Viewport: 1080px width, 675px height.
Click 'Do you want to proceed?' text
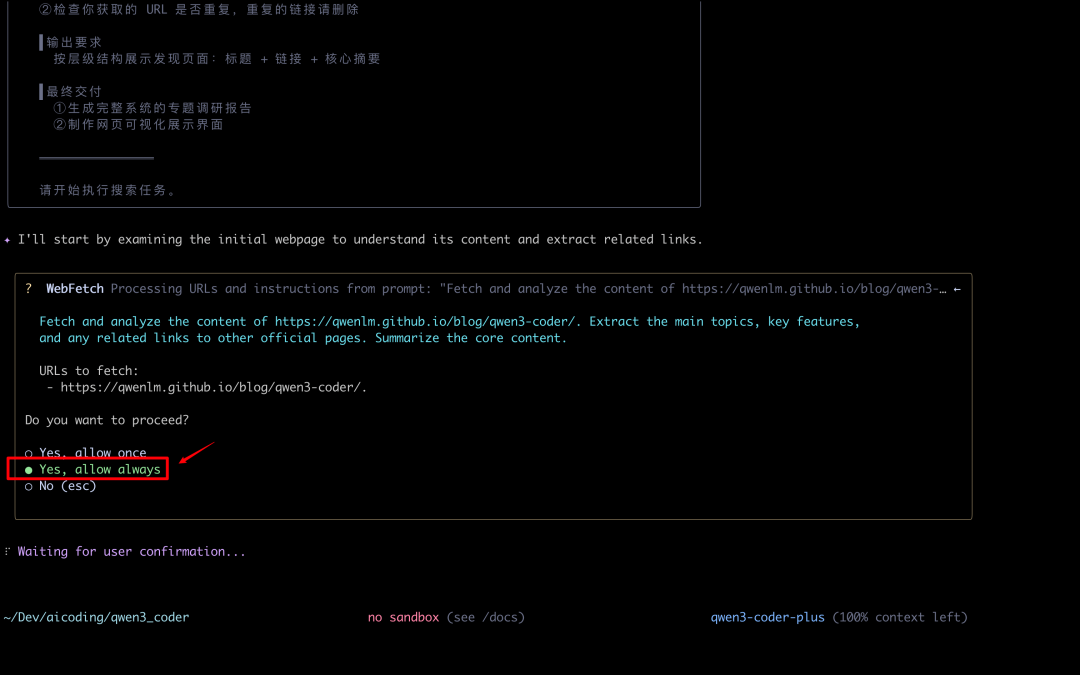pos(107,419)
